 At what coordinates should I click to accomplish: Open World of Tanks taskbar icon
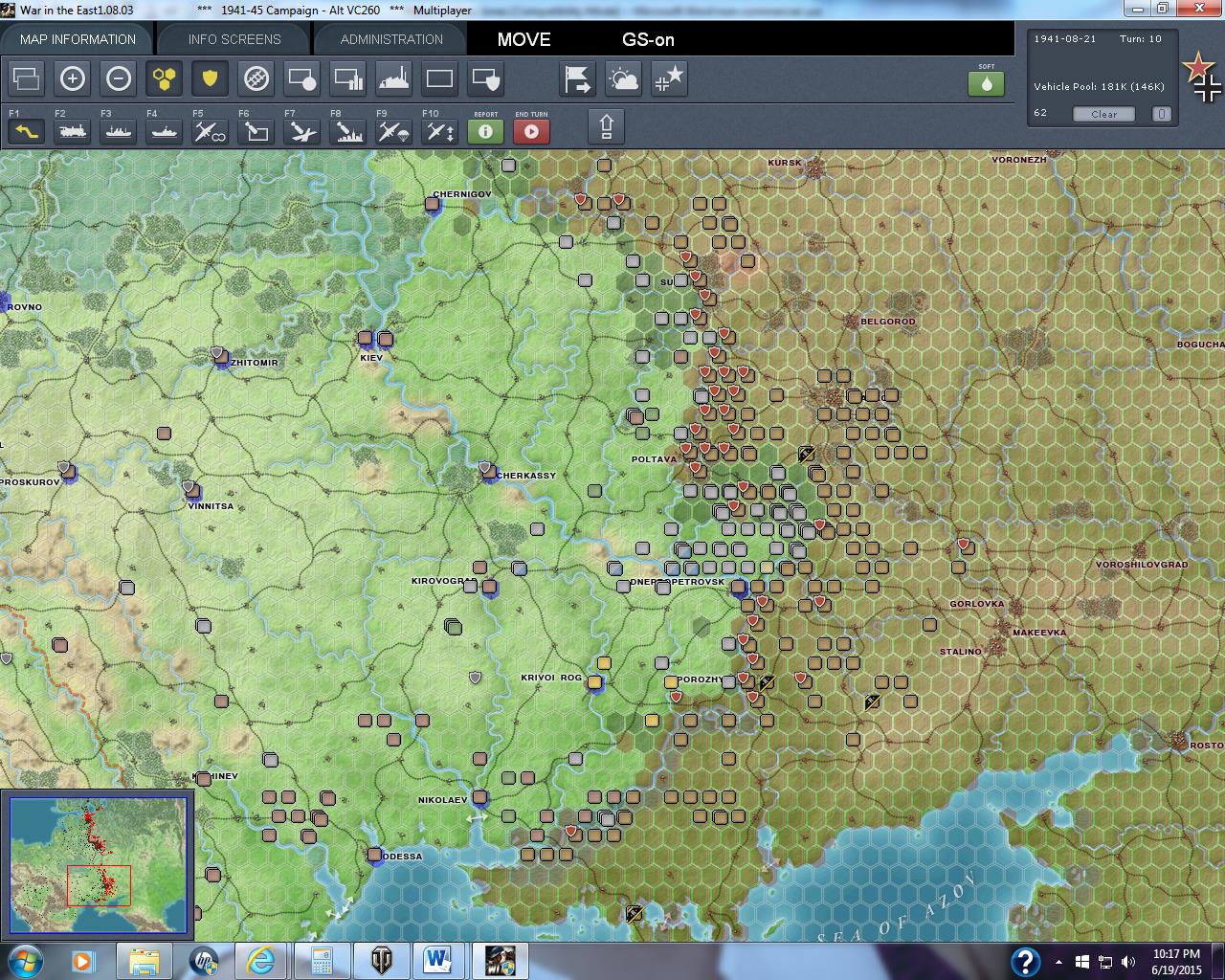pyautogui.click(x=380, y=961)
